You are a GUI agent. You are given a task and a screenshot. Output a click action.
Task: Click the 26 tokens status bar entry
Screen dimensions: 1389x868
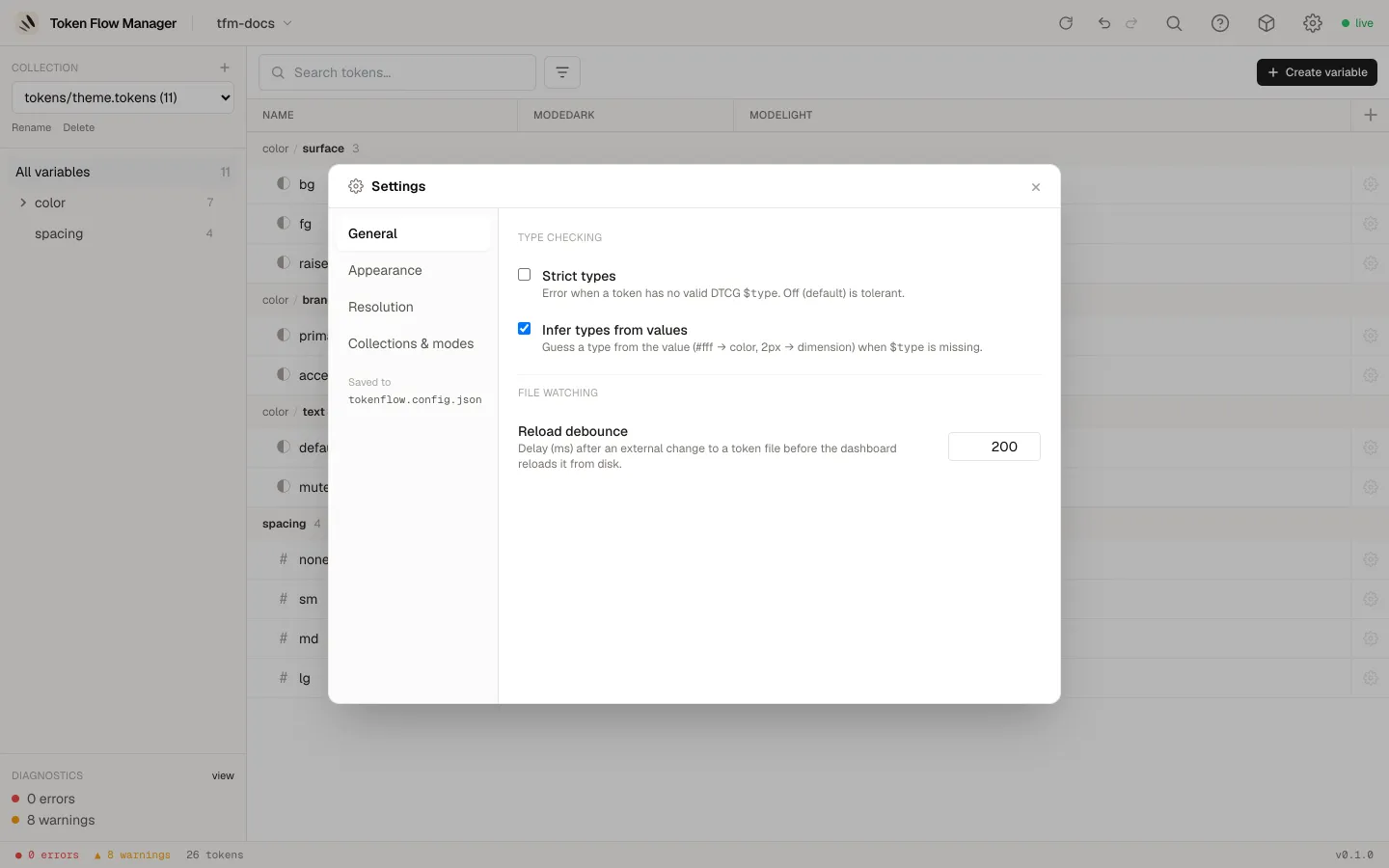click(x=215, y=855)
